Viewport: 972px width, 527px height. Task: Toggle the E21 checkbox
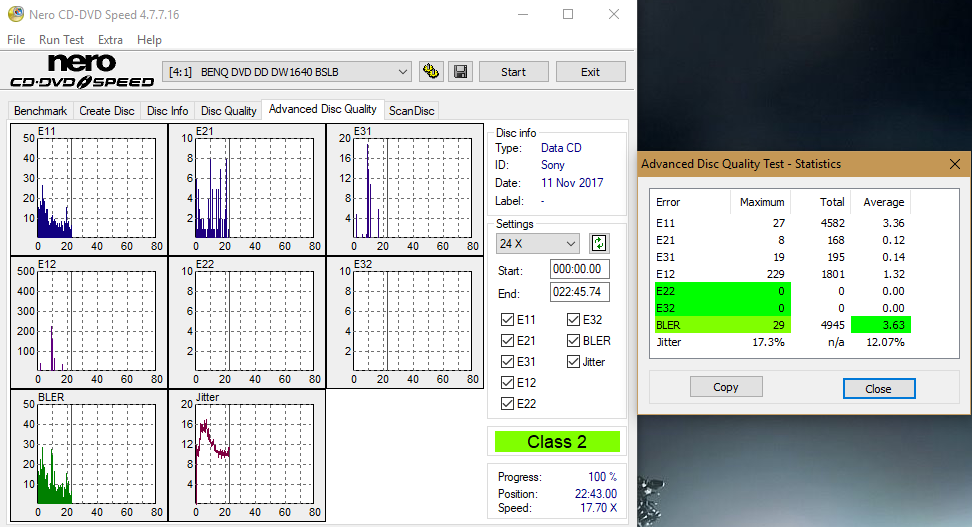(507, 340)
